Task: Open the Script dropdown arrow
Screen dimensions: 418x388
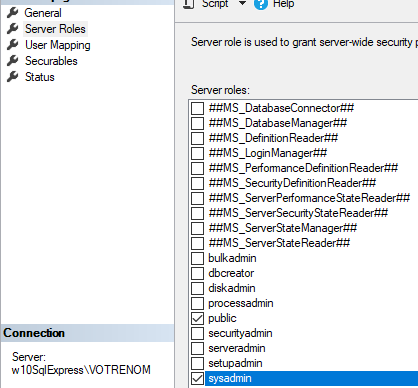Action: coord(242,3)
